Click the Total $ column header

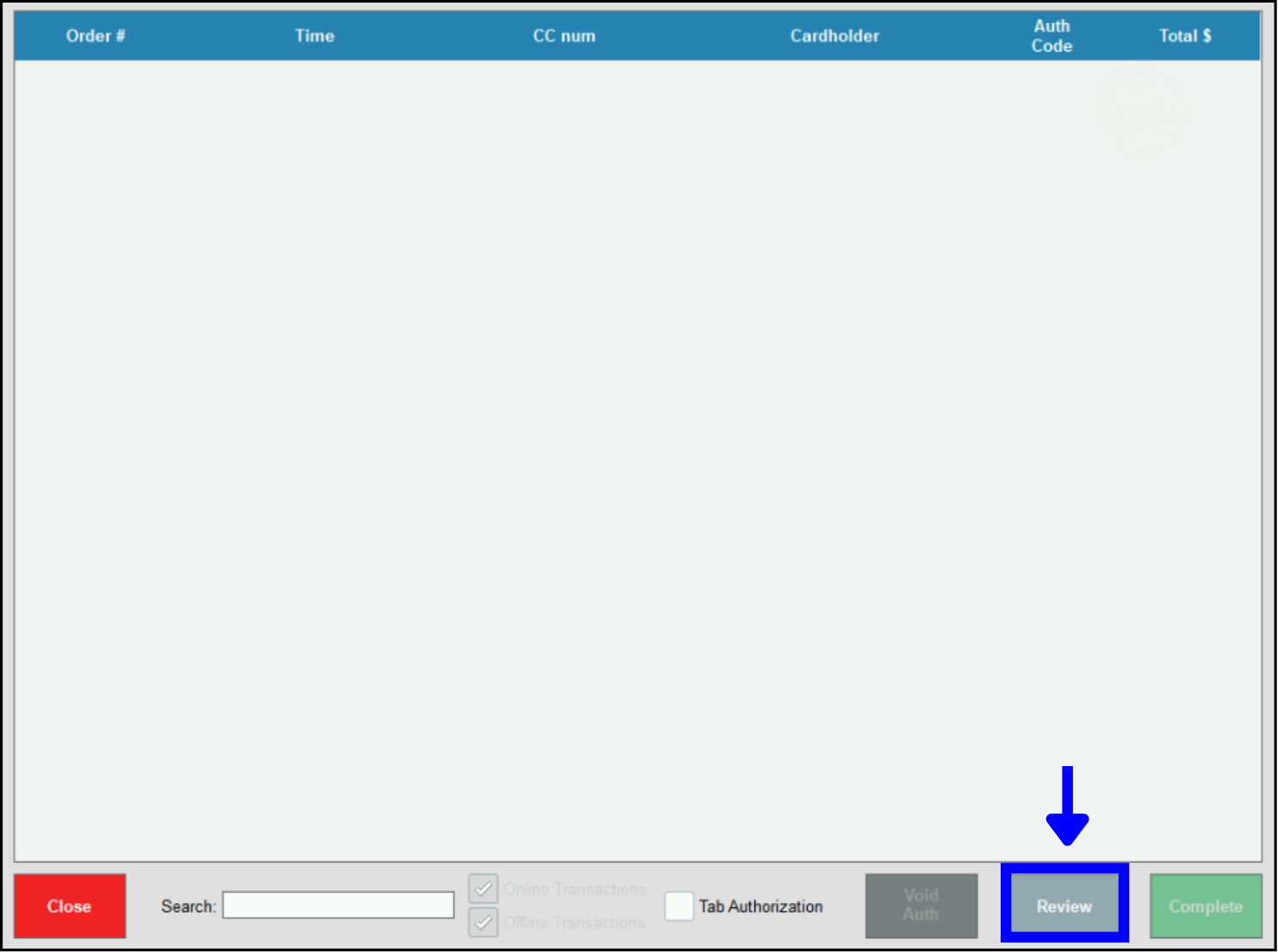pyautogui.click(x=1185, y=36)
